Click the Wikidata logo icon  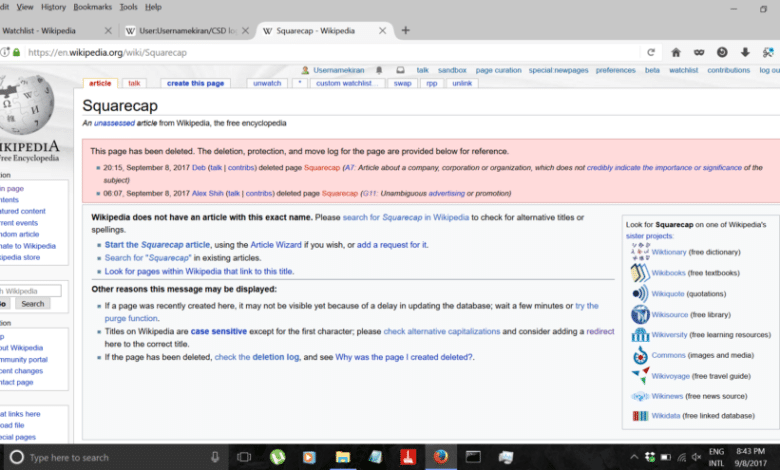[640, 416]
